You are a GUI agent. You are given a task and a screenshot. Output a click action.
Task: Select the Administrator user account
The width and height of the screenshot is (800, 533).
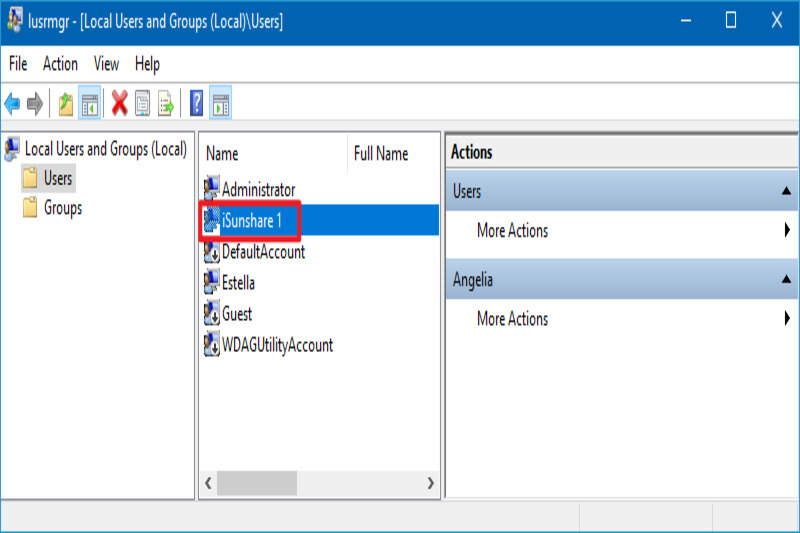258,189
